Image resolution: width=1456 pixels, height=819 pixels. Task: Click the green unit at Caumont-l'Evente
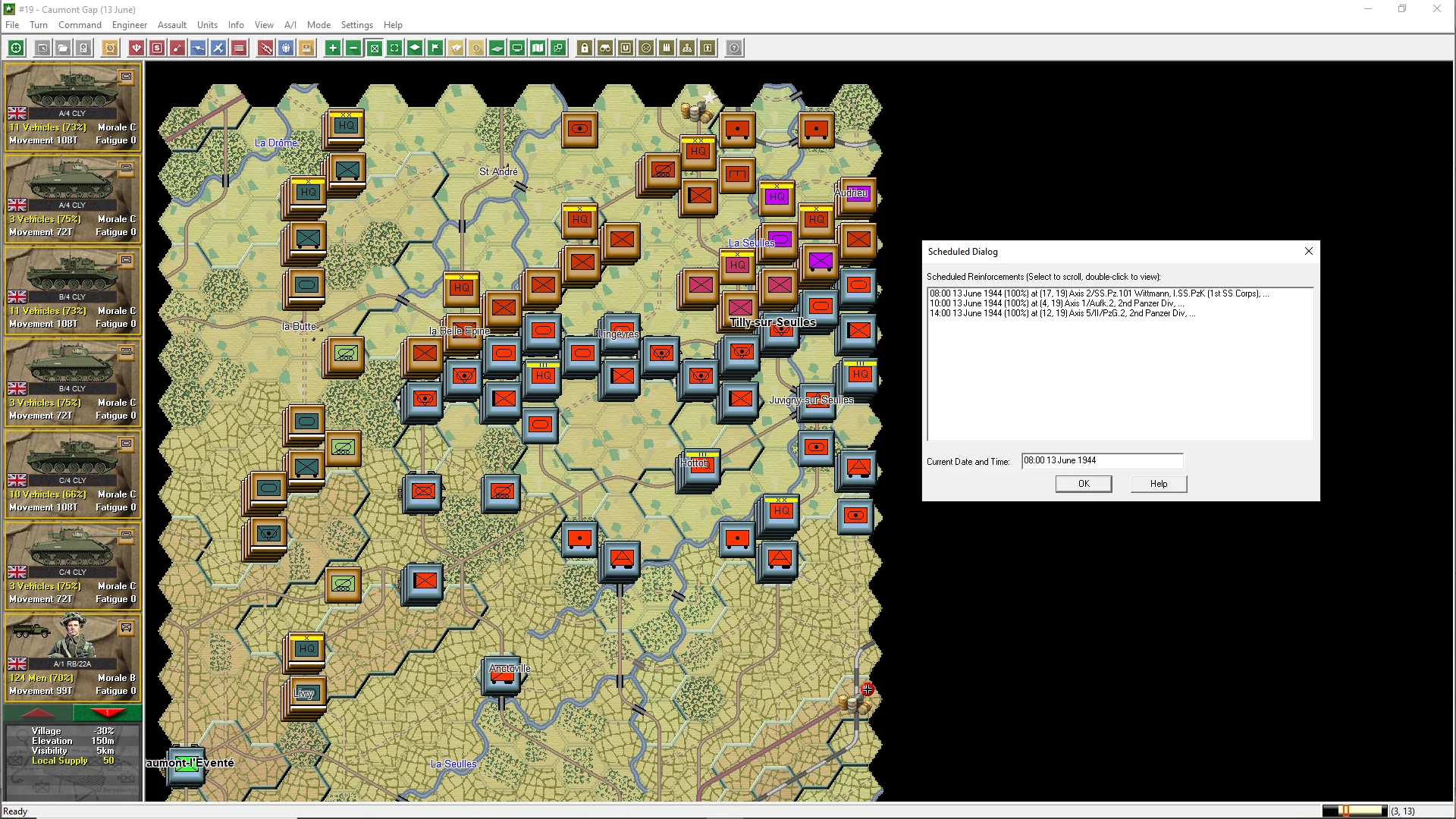coord(187,766)
